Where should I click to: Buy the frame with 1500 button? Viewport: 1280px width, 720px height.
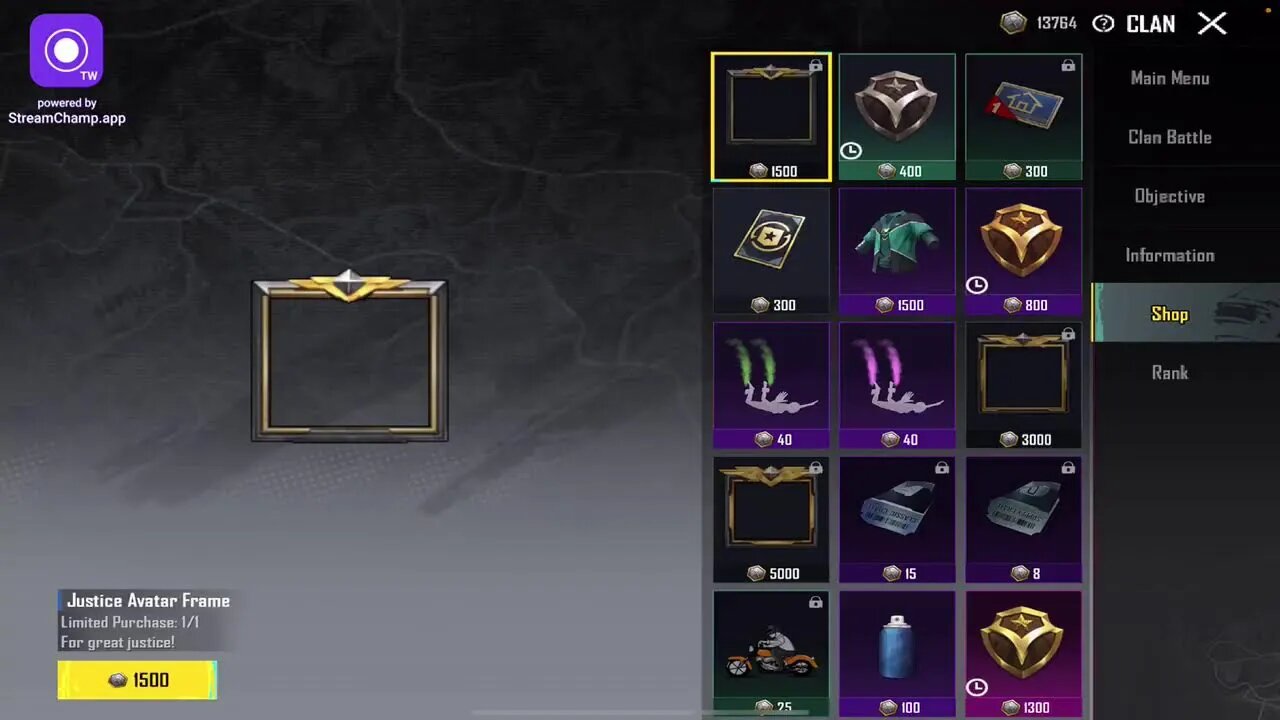(x=137, y=680)
